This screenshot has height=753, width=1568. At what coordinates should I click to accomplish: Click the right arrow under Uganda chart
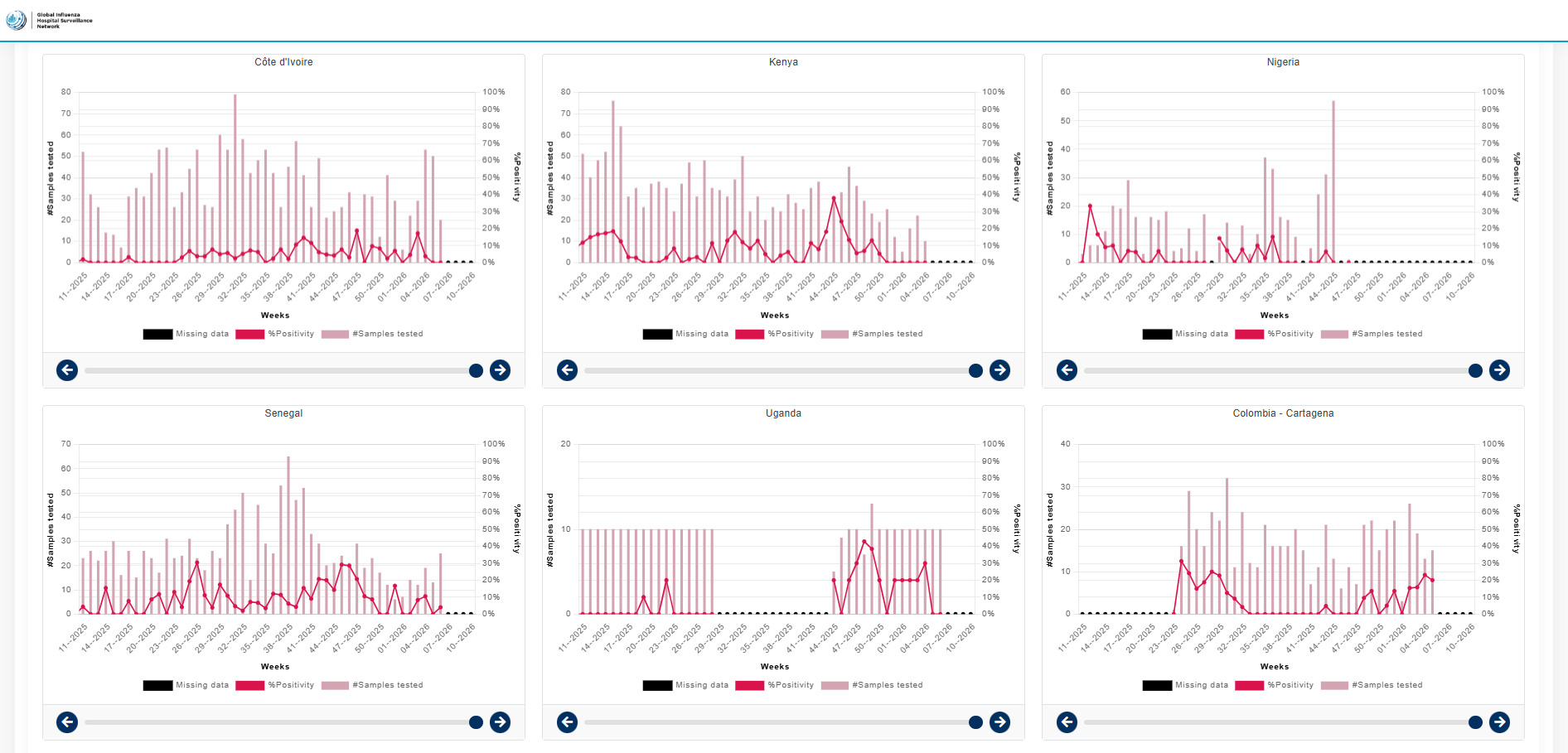[999, 722]
